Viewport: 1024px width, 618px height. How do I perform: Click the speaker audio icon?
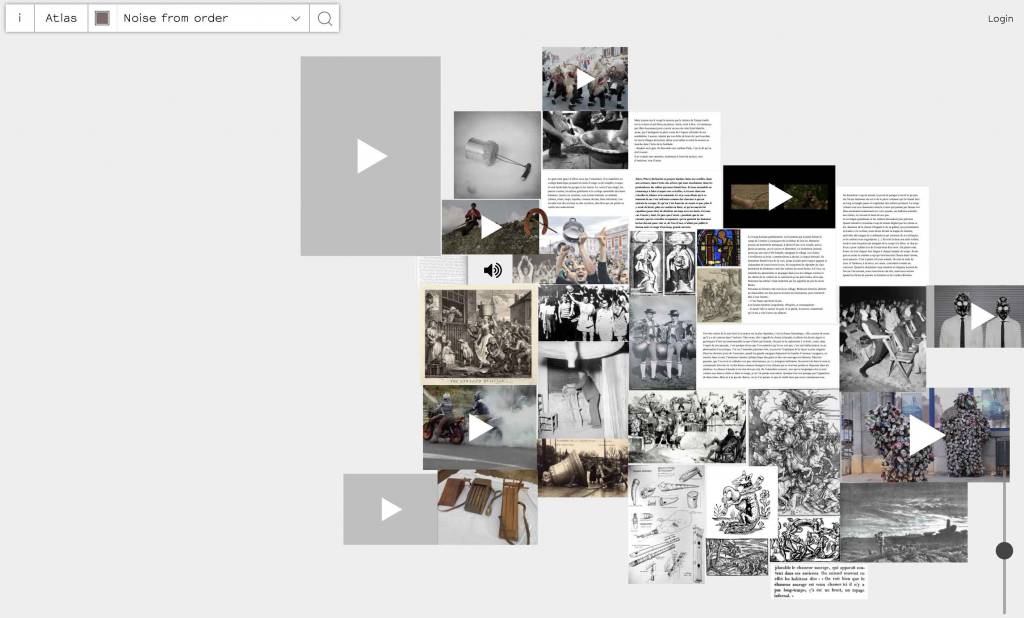(x=492, y=270)
